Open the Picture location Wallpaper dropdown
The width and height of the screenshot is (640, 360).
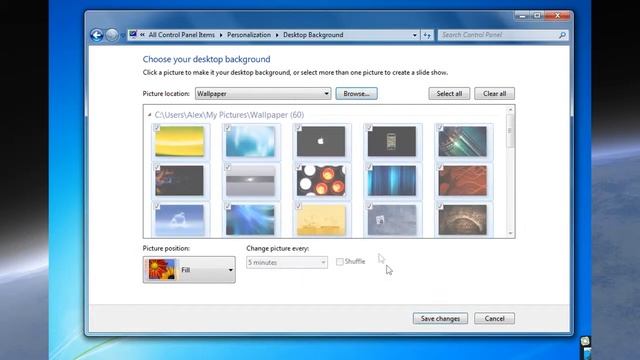[x=263, y=93]
